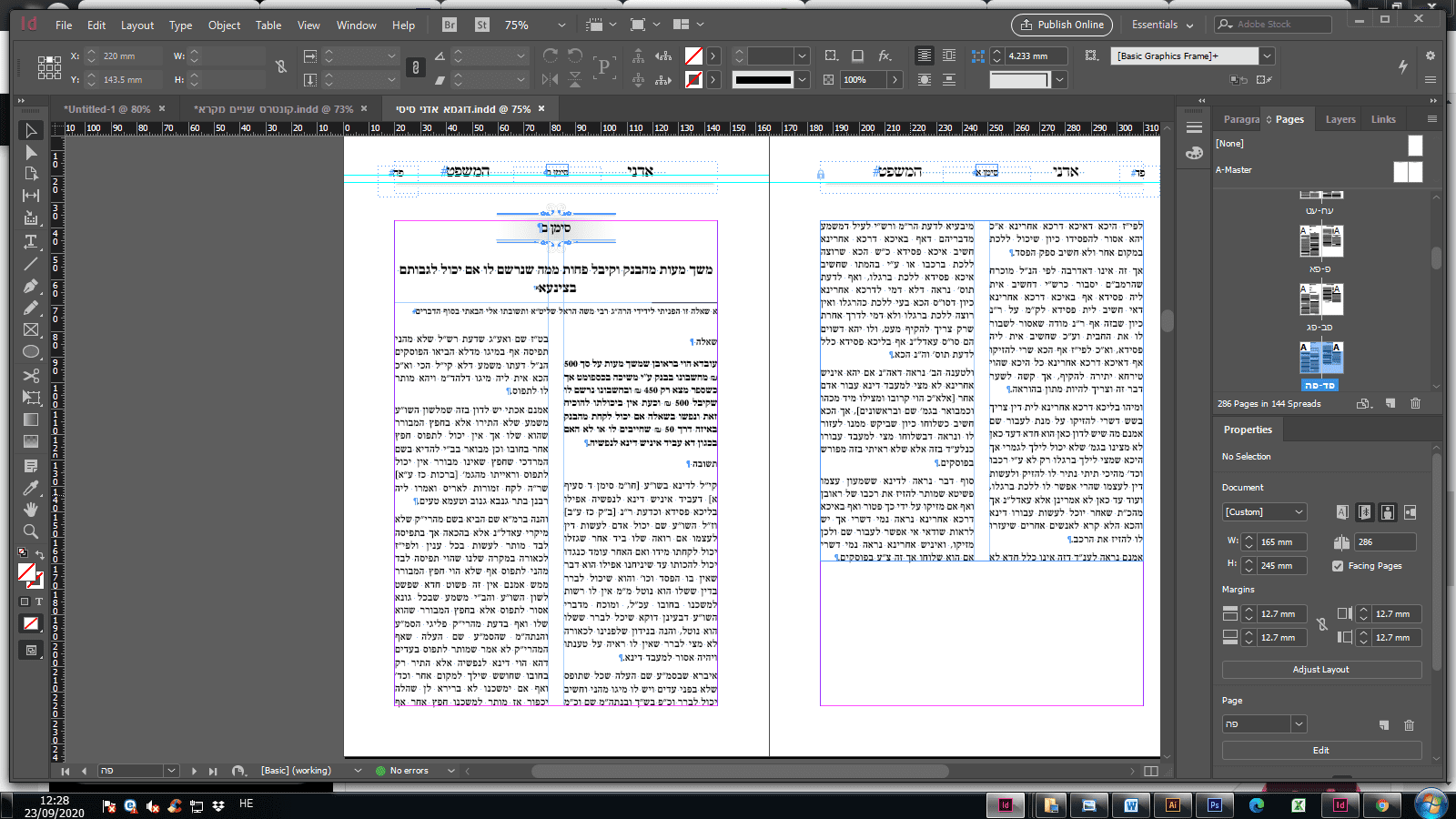
Task: Open the Layout menu
Action: (137, 25)
